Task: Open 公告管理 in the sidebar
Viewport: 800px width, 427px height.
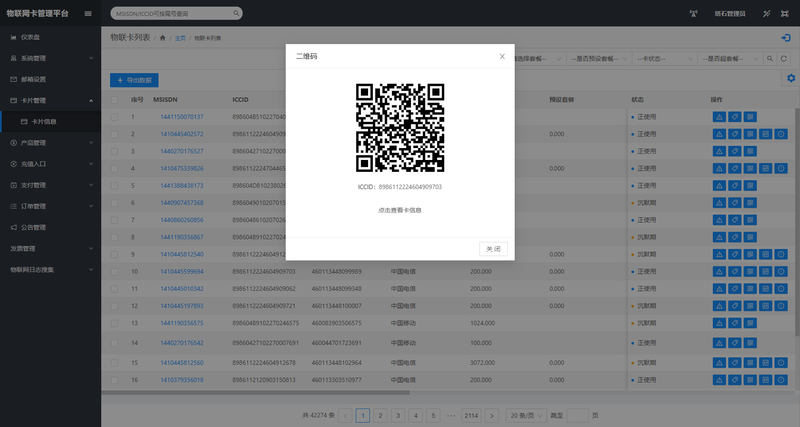Action: 51,228
